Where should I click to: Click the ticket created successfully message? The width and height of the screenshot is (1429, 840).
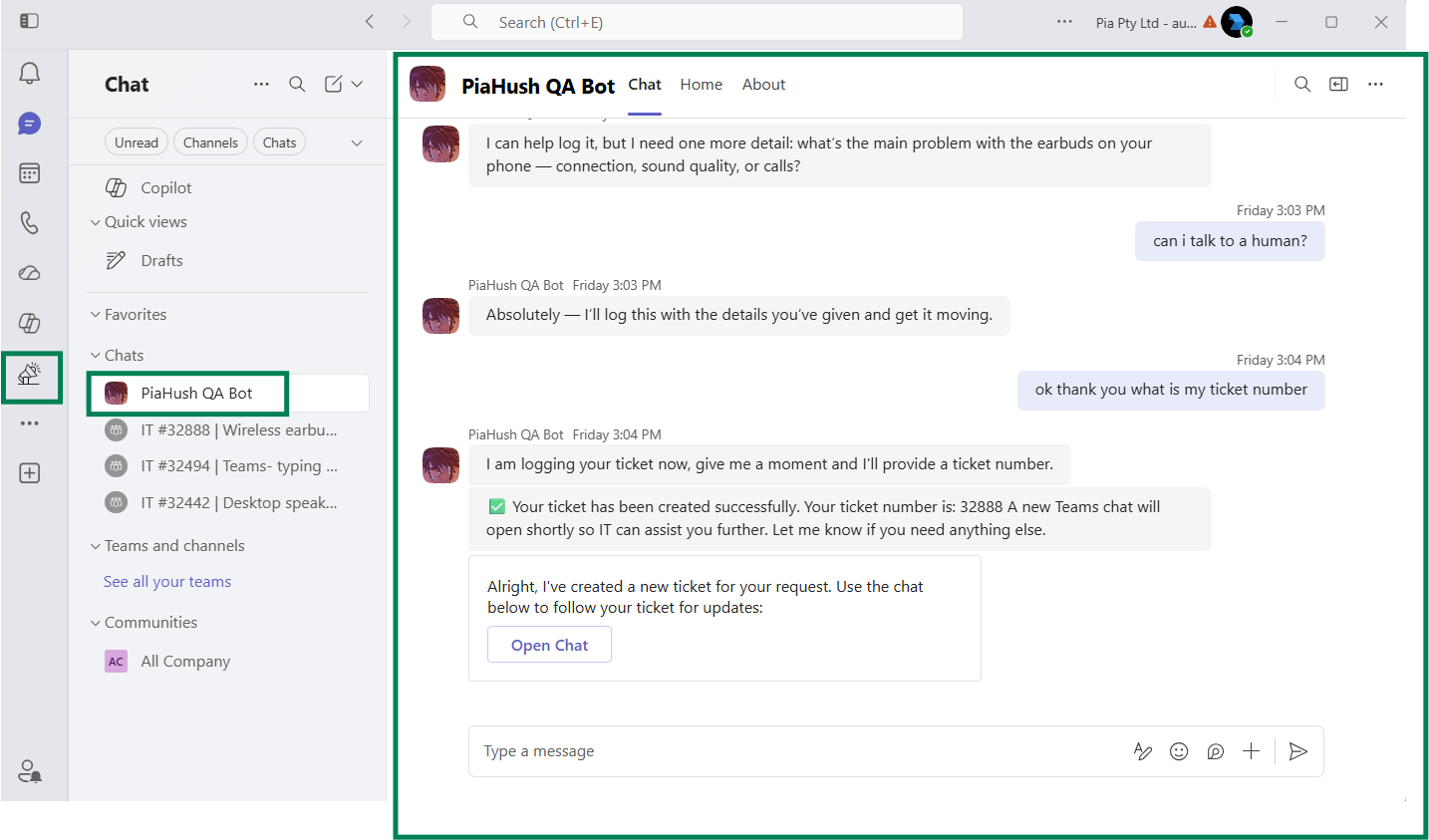tap(840, 518)
